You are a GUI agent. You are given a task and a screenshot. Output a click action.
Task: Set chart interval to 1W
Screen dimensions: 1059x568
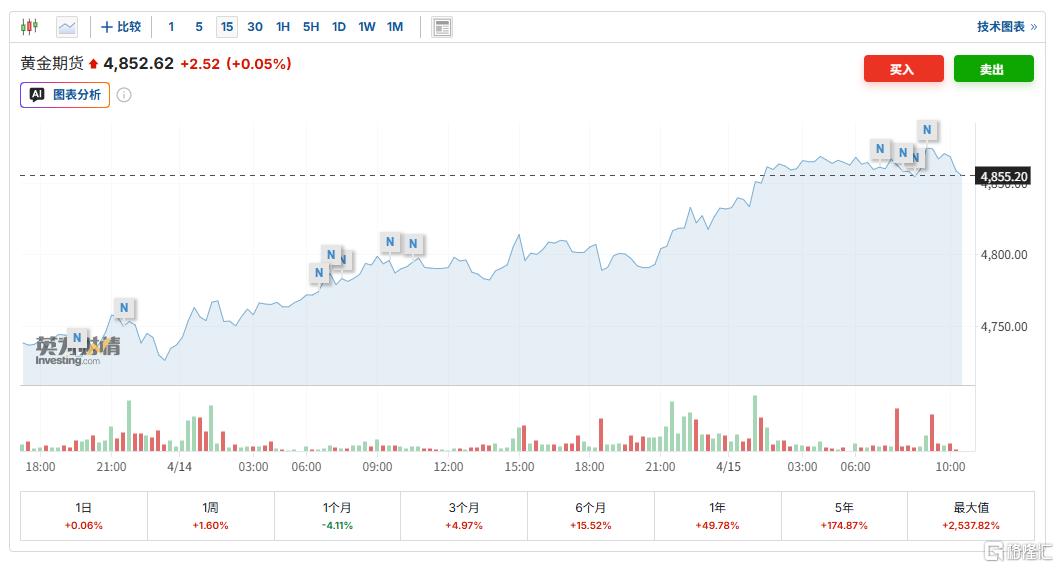(367, 27)
